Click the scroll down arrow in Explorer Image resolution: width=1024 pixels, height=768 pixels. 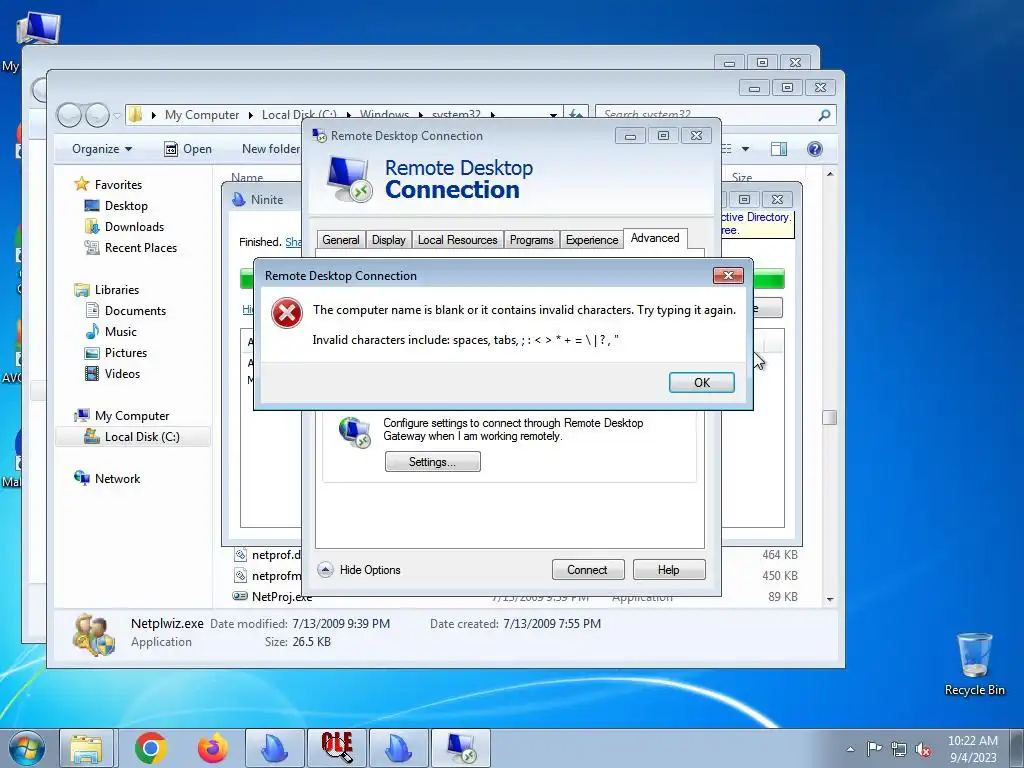coord(829,599)
